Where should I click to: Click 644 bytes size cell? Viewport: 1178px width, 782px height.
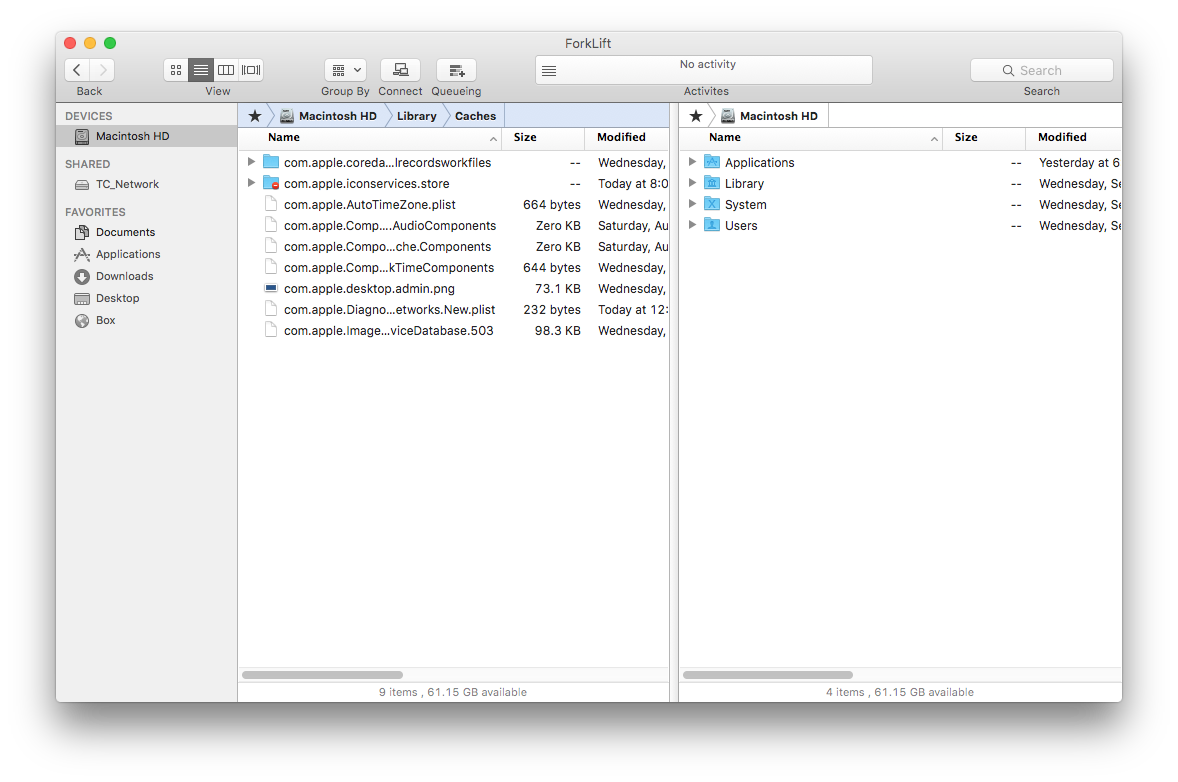[552, 267]
